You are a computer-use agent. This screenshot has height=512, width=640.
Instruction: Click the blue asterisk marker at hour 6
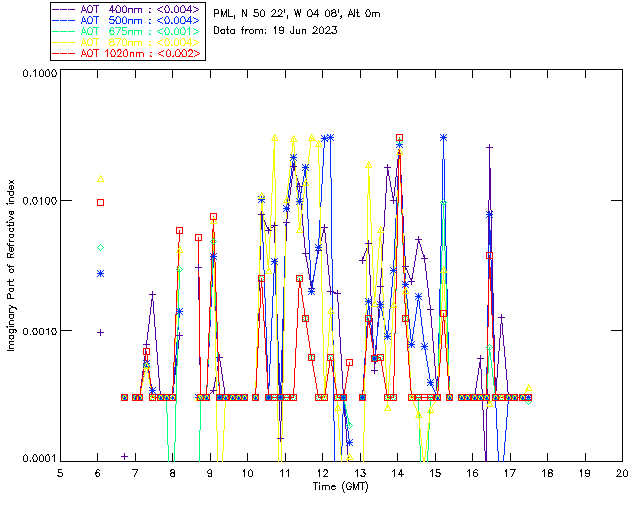point(100,273)
